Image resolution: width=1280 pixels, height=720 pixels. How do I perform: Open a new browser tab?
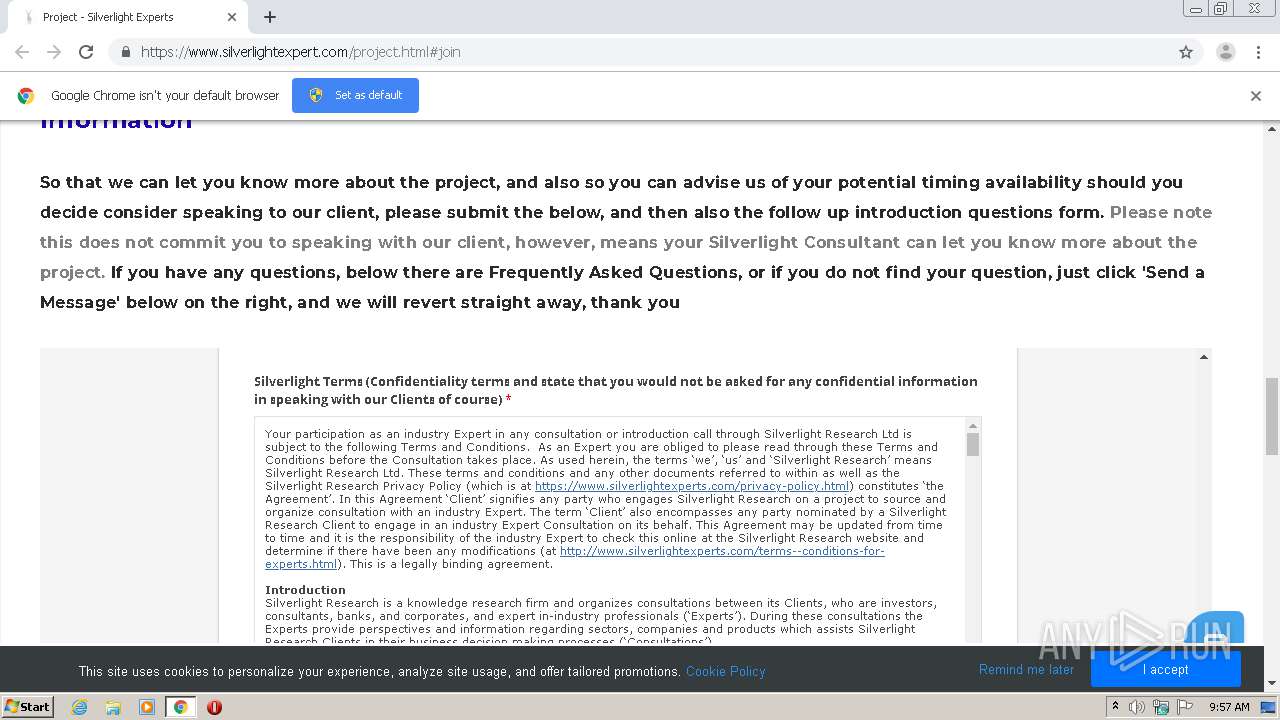270,17
